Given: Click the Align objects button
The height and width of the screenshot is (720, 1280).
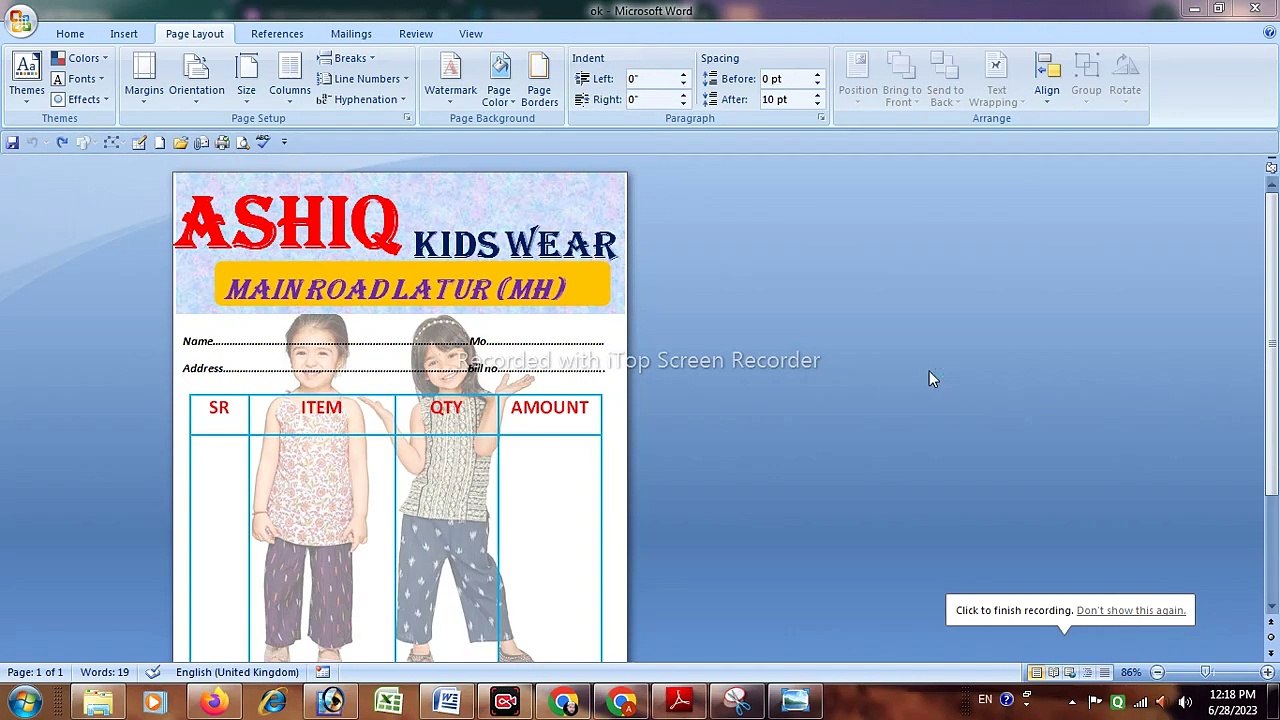Looking at the screenshot, I should (1047, 80).
